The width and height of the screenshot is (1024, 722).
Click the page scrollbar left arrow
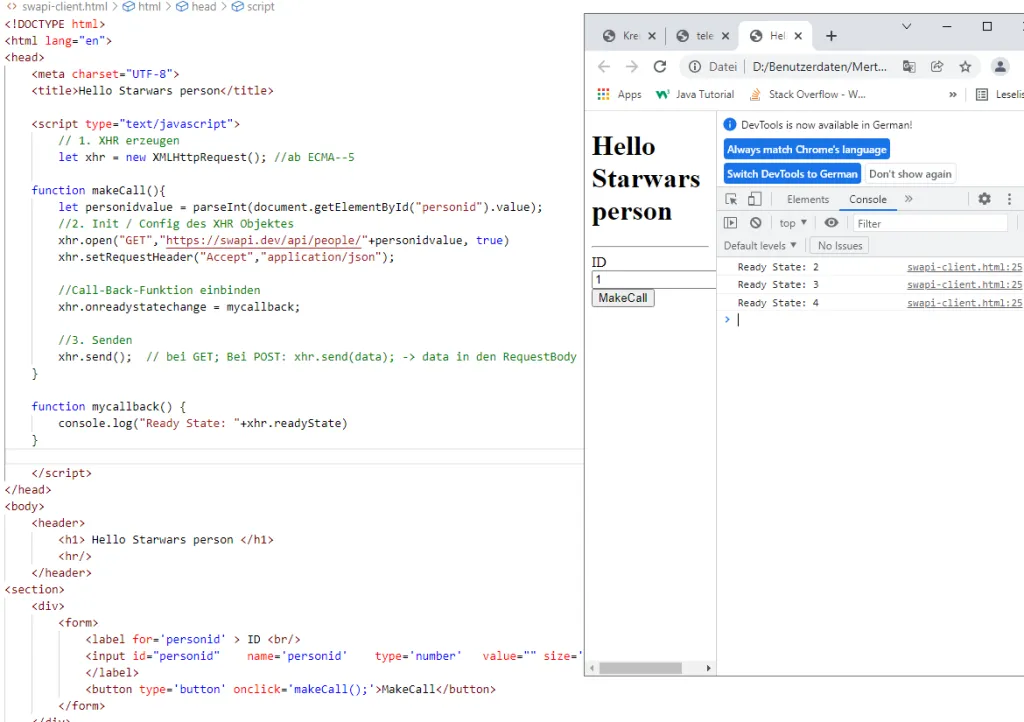pos(592,668)
